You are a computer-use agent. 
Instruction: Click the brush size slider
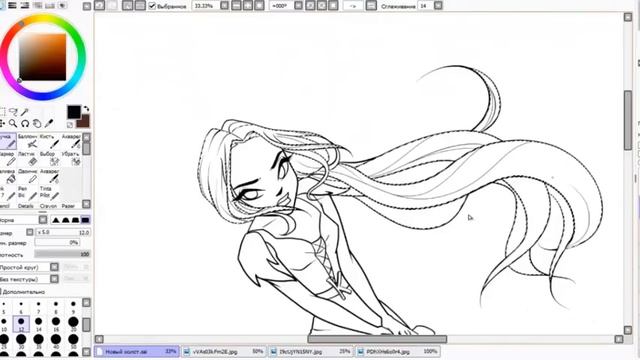coord(63,232)
